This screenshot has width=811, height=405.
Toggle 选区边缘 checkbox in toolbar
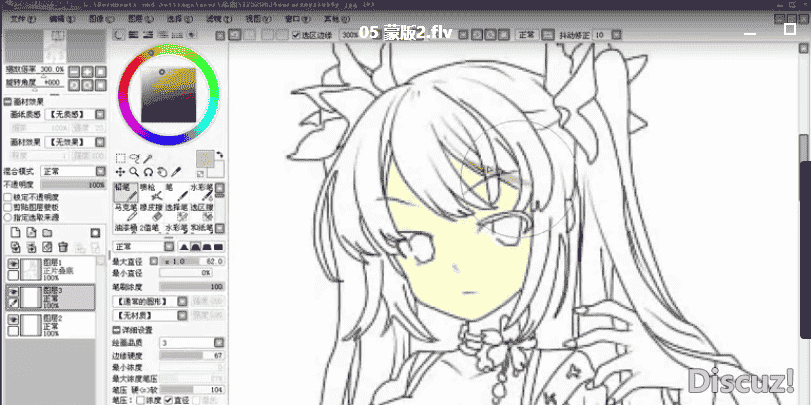pos(296,35)
